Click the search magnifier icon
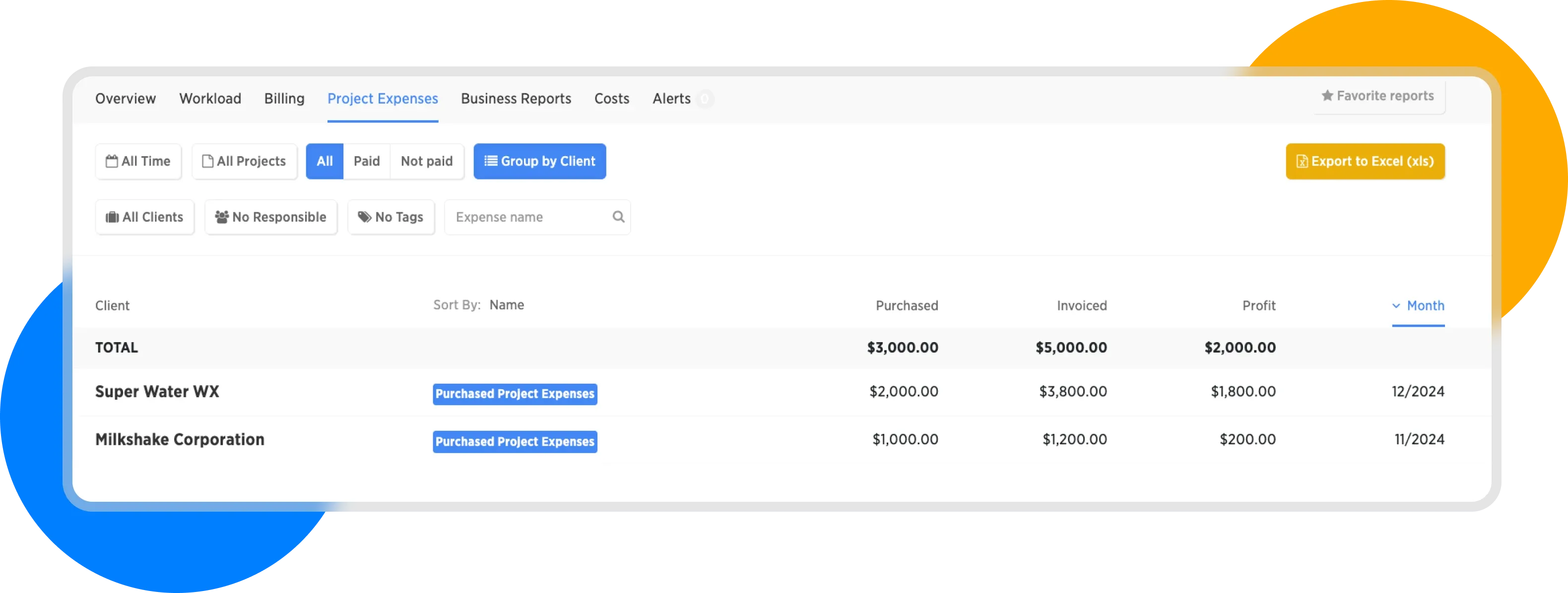This screenshot has width=1568, height=593. tap(618, 217)
